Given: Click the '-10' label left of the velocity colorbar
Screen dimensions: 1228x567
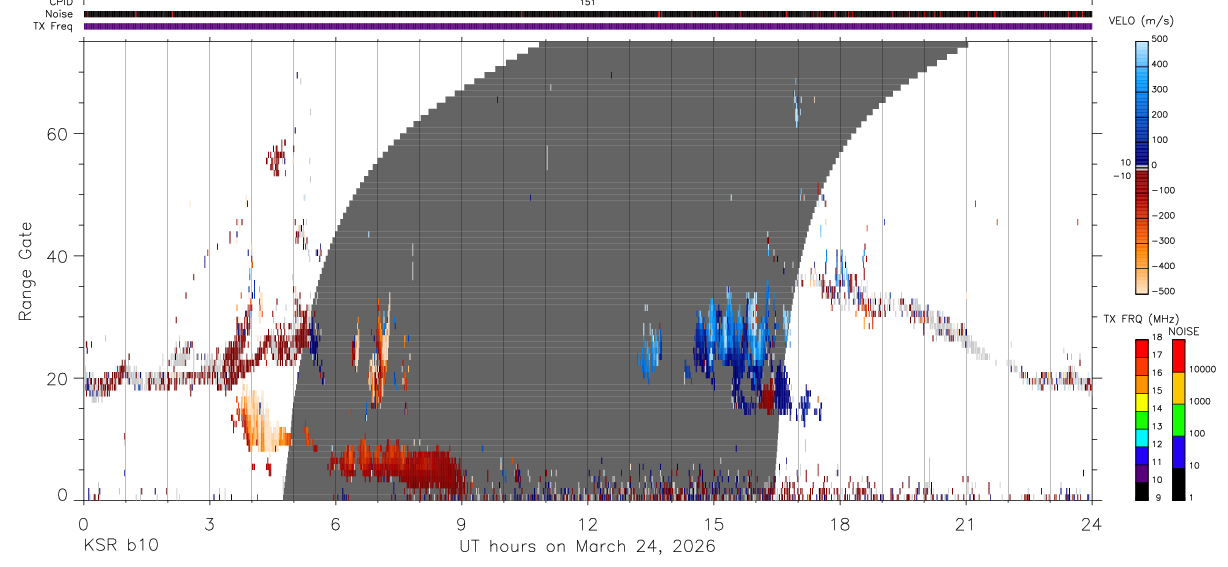Looking at the screenshot, I should pos(1121,176).
